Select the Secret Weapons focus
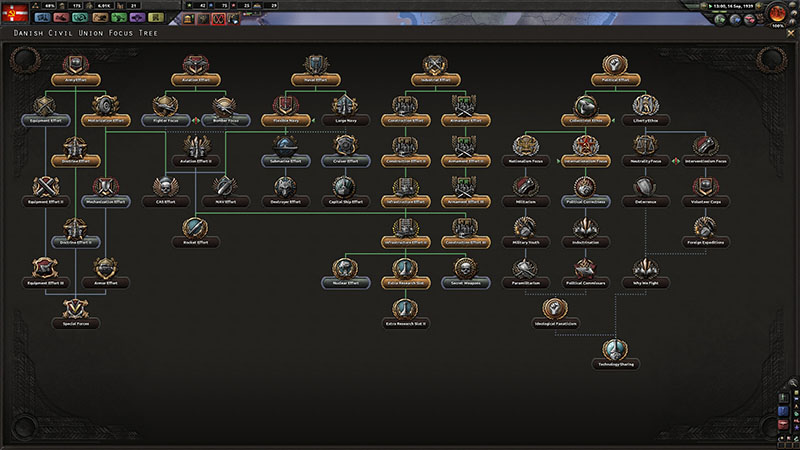Viewport: 800px width, 450px height. (466, 274)
